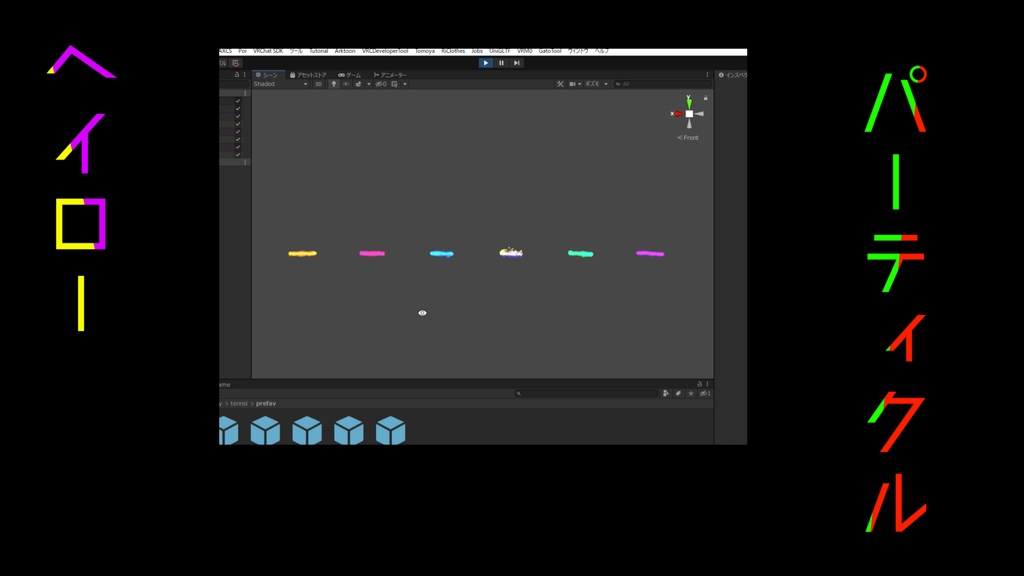Click the tennsi folder in the breadcrumb

point(239,404)
